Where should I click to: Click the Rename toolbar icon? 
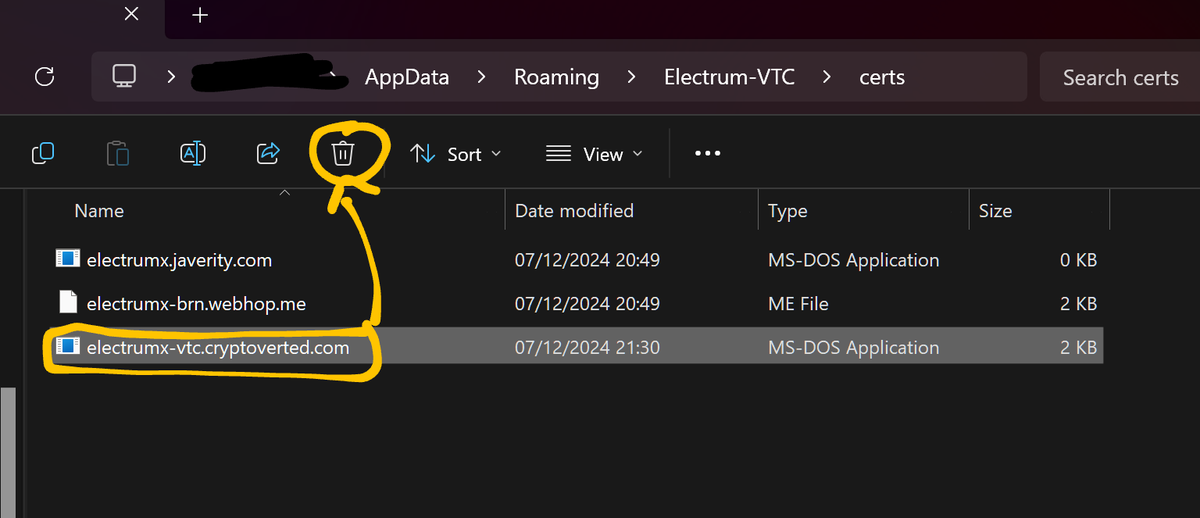193,153
